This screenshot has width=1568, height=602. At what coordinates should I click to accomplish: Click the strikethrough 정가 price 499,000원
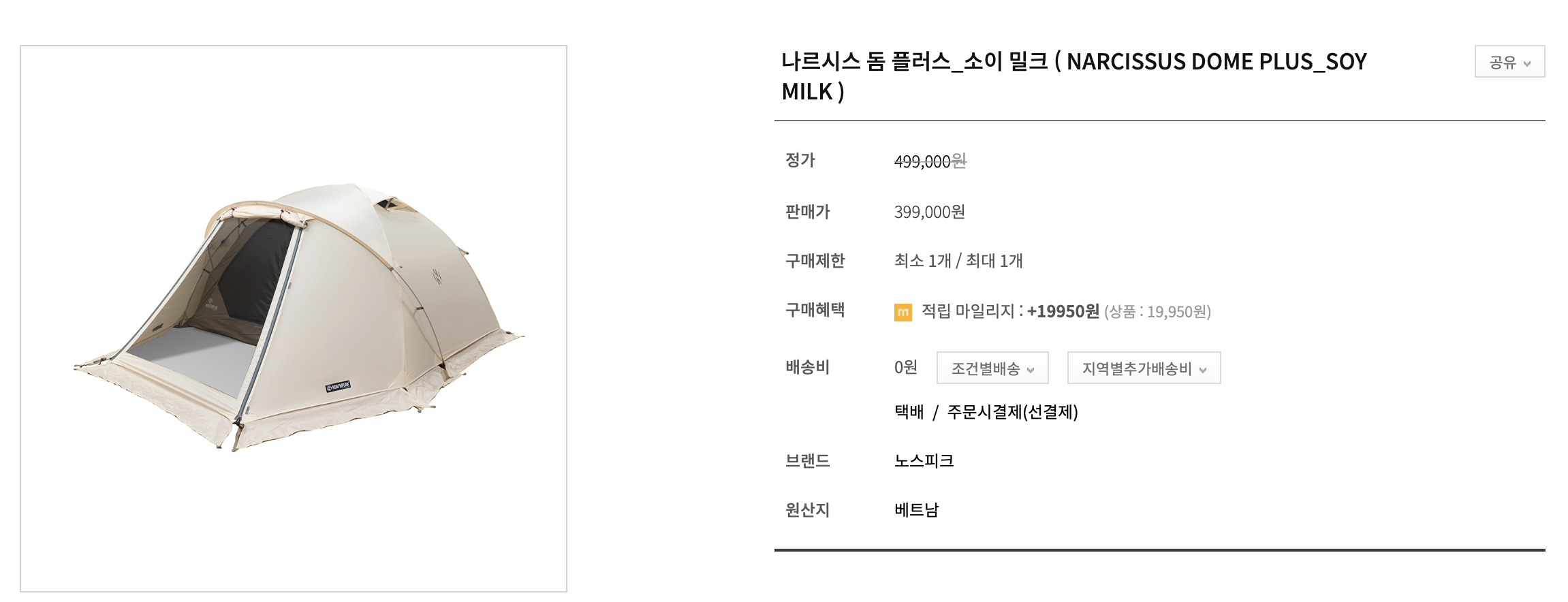(x=930, y=161)
